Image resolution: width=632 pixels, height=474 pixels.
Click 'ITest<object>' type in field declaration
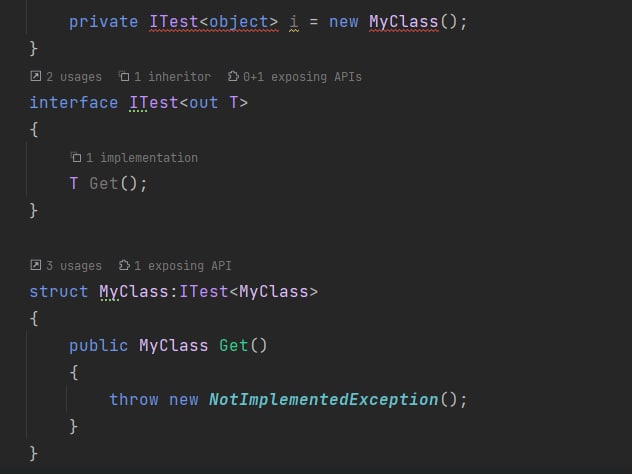coord(214,22)
